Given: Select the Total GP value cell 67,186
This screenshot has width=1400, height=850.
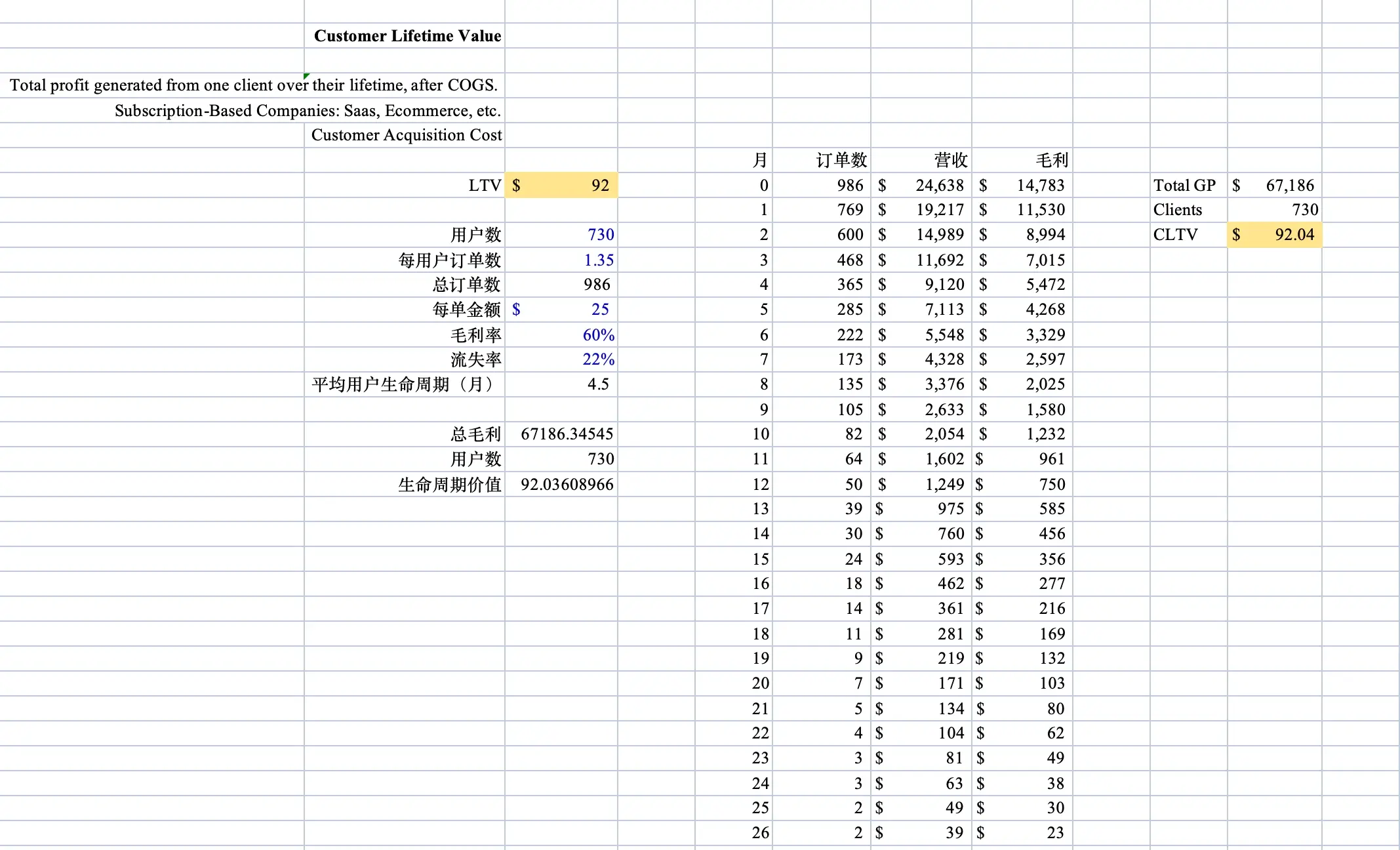Looking at the screenshot, I should click(1274, 186).
